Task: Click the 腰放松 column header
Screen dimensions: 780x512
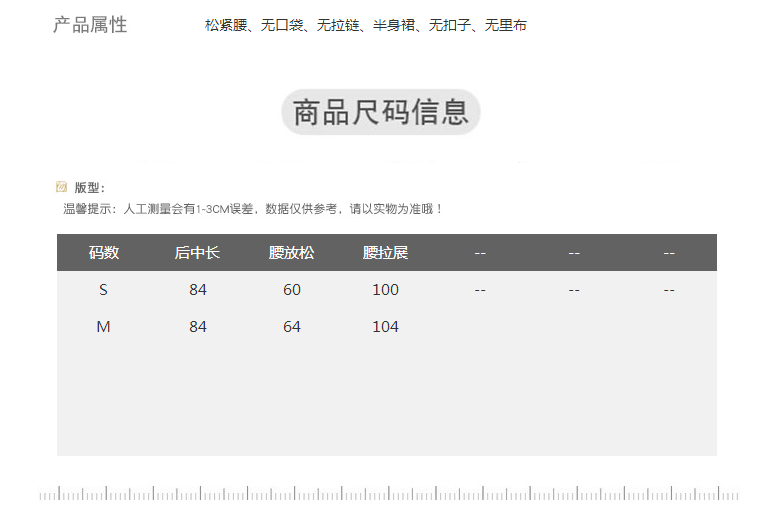Action: pos(292,253)
